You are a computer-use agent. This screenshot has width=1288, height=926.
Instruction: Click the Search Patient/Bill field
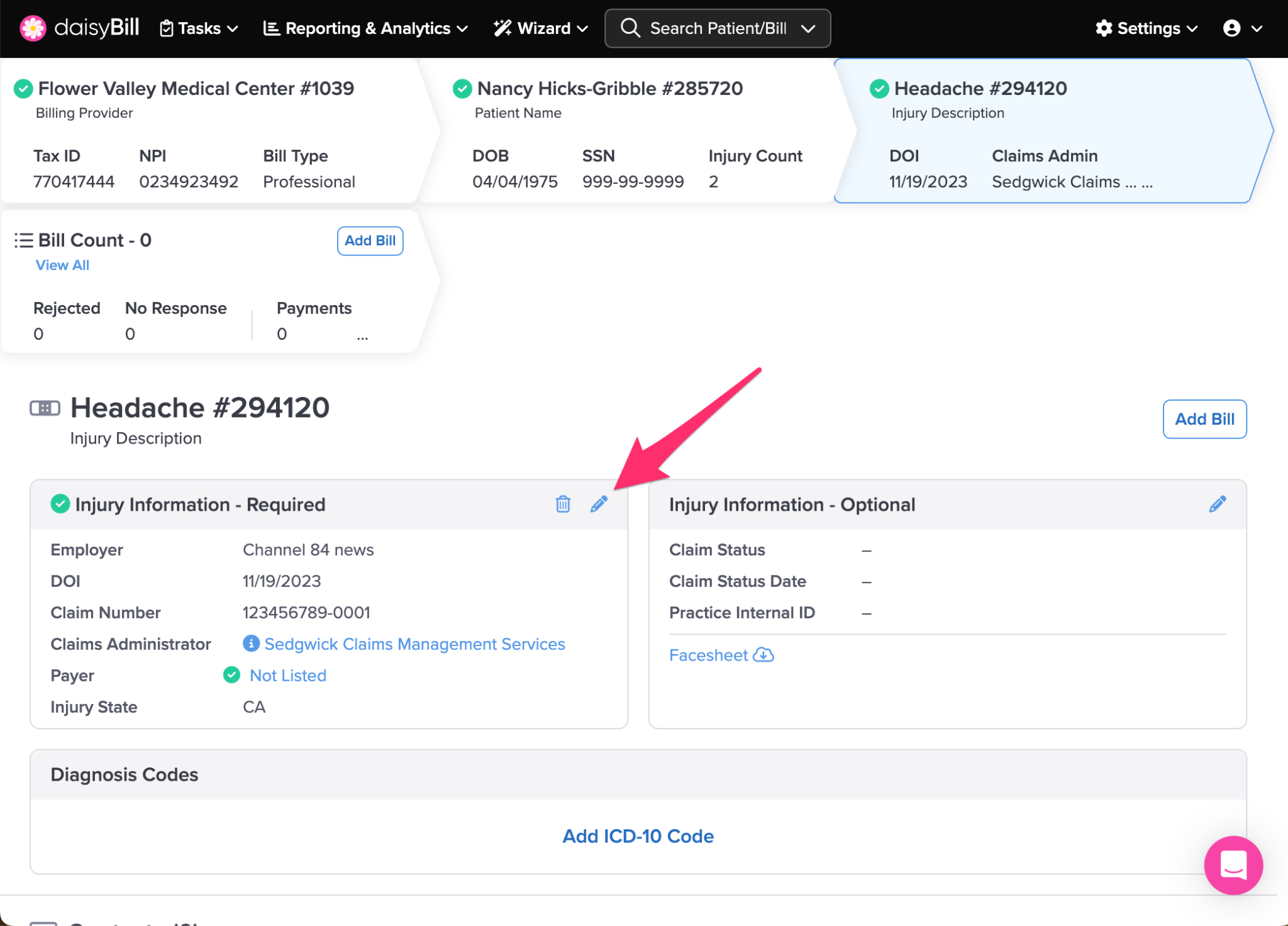717,28
